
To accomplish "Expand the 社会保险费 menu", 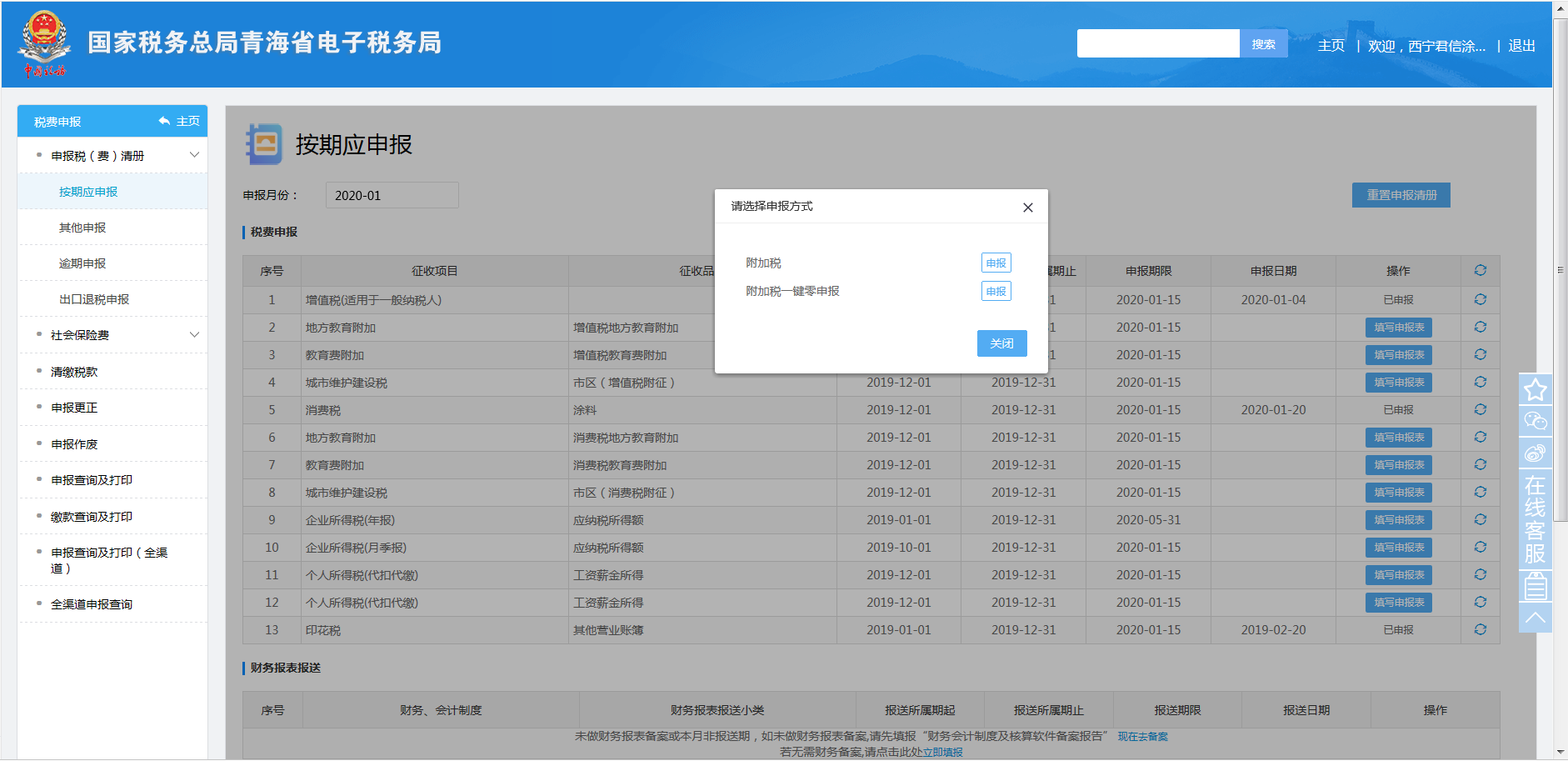I will [194, 335].
